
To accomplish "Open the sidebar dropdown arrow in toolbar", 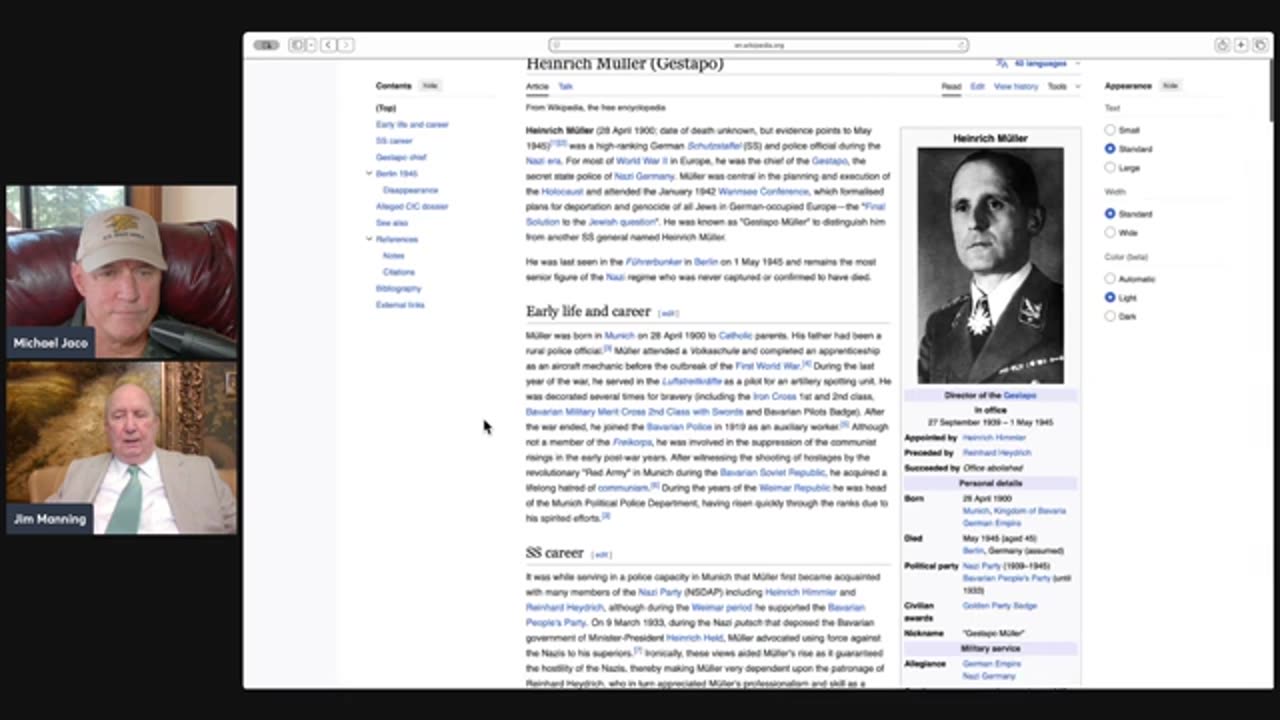I will (311, 45).
